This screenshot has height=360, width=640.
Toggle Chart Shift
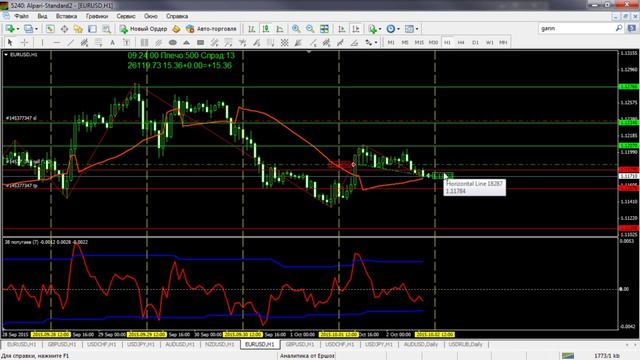coord(356,29)
